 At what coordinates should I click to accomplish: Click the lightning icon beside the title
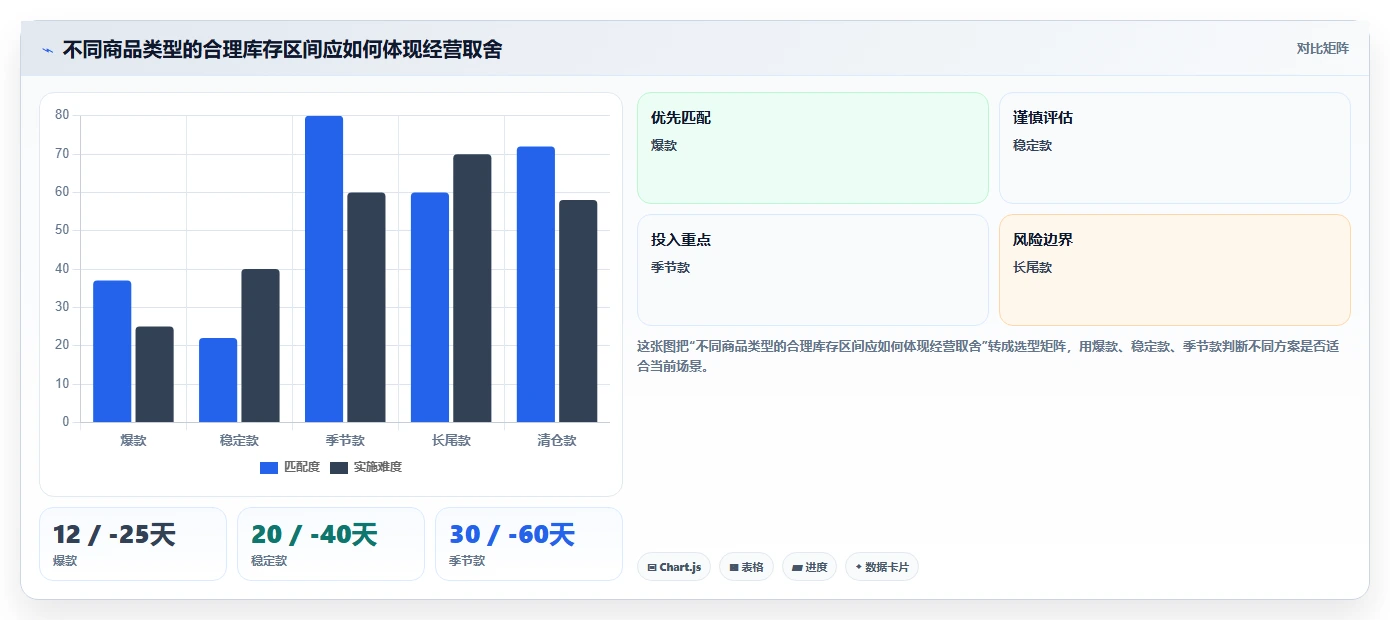(x=47, y=50)
